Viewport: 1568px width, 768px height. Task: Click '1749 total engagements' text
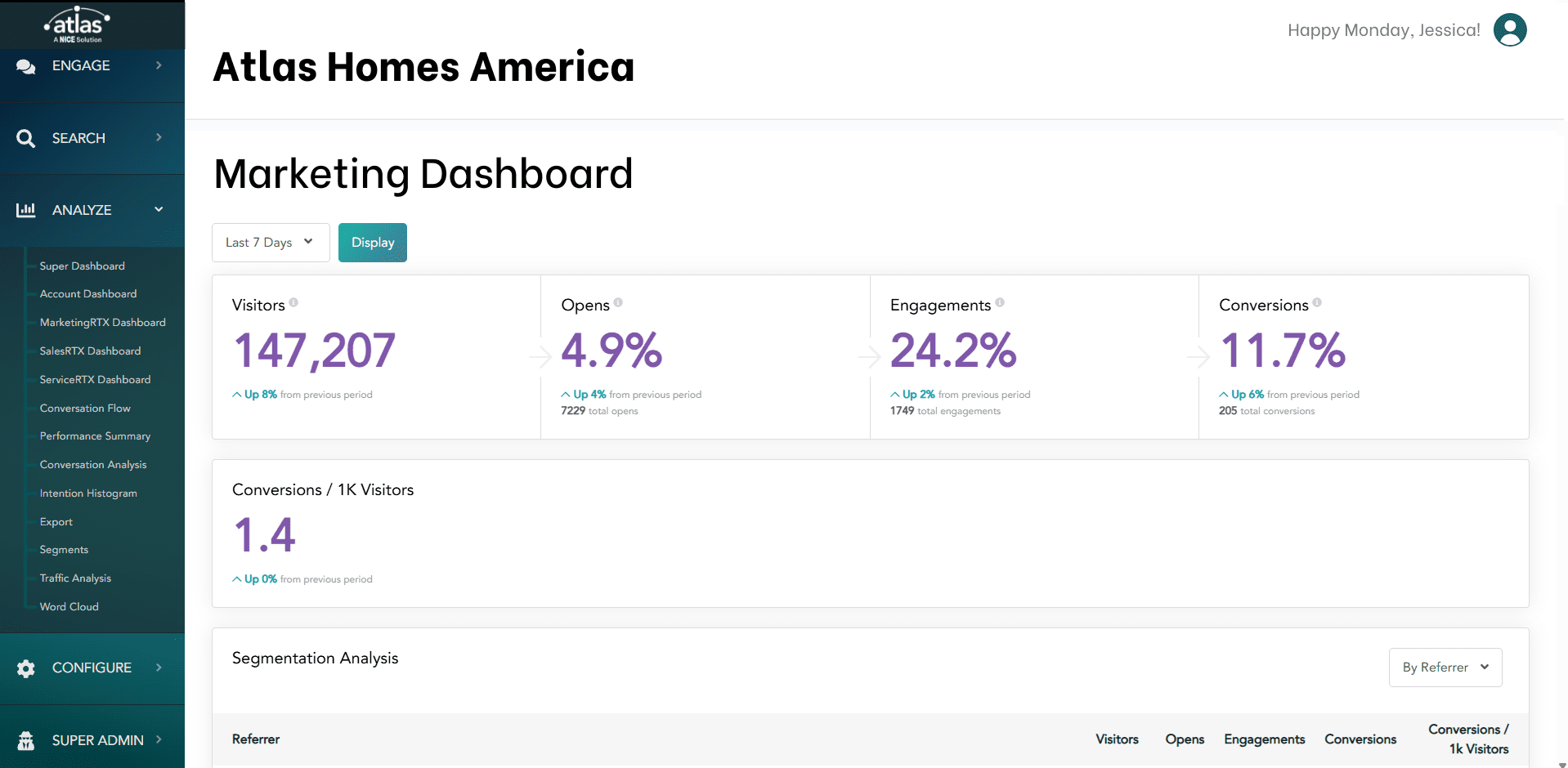945,411
